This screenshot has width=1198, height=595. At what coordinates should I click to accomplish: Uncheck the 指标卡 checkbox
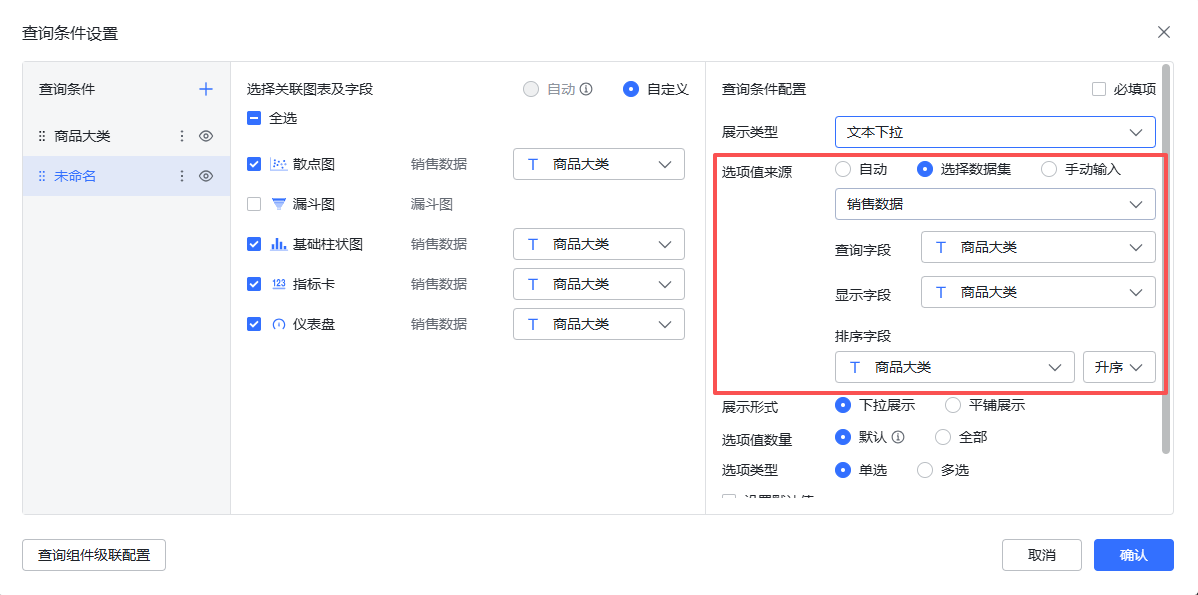pyautogui.click(x=254, y=284)
